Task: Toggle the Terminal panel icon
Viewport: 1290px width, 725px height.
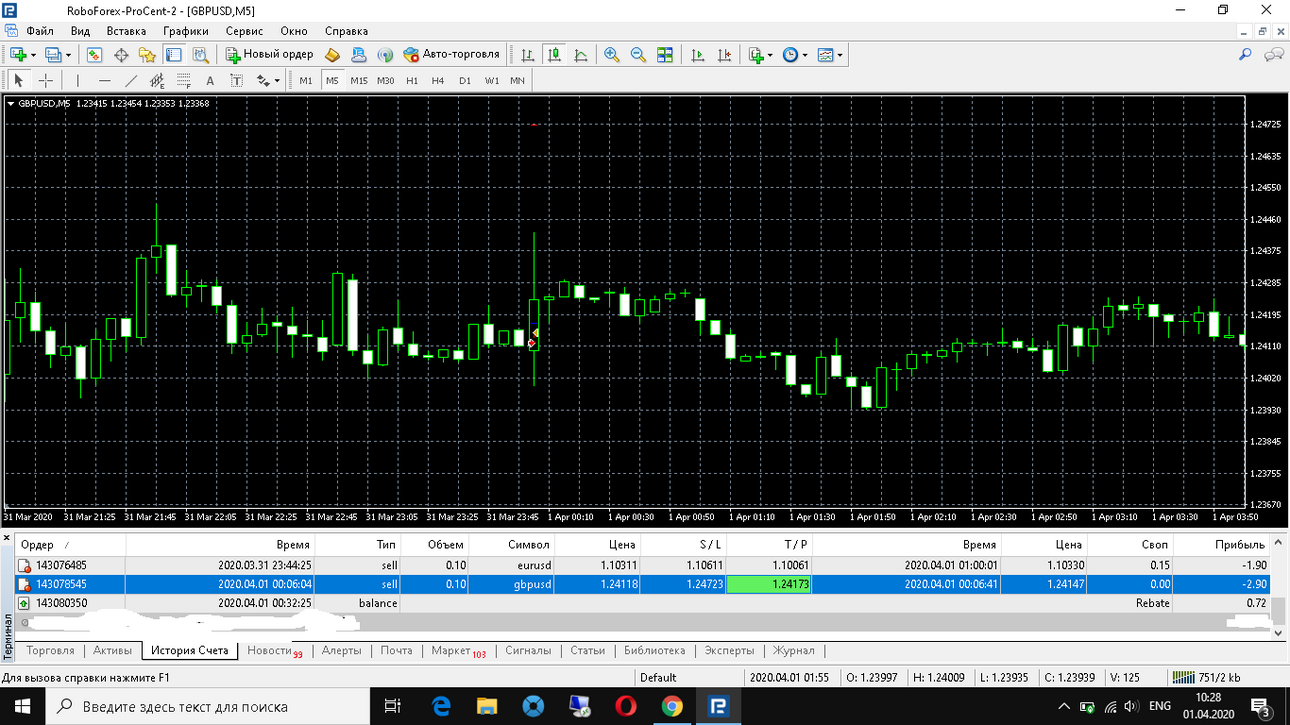Action: coord(173,55)
